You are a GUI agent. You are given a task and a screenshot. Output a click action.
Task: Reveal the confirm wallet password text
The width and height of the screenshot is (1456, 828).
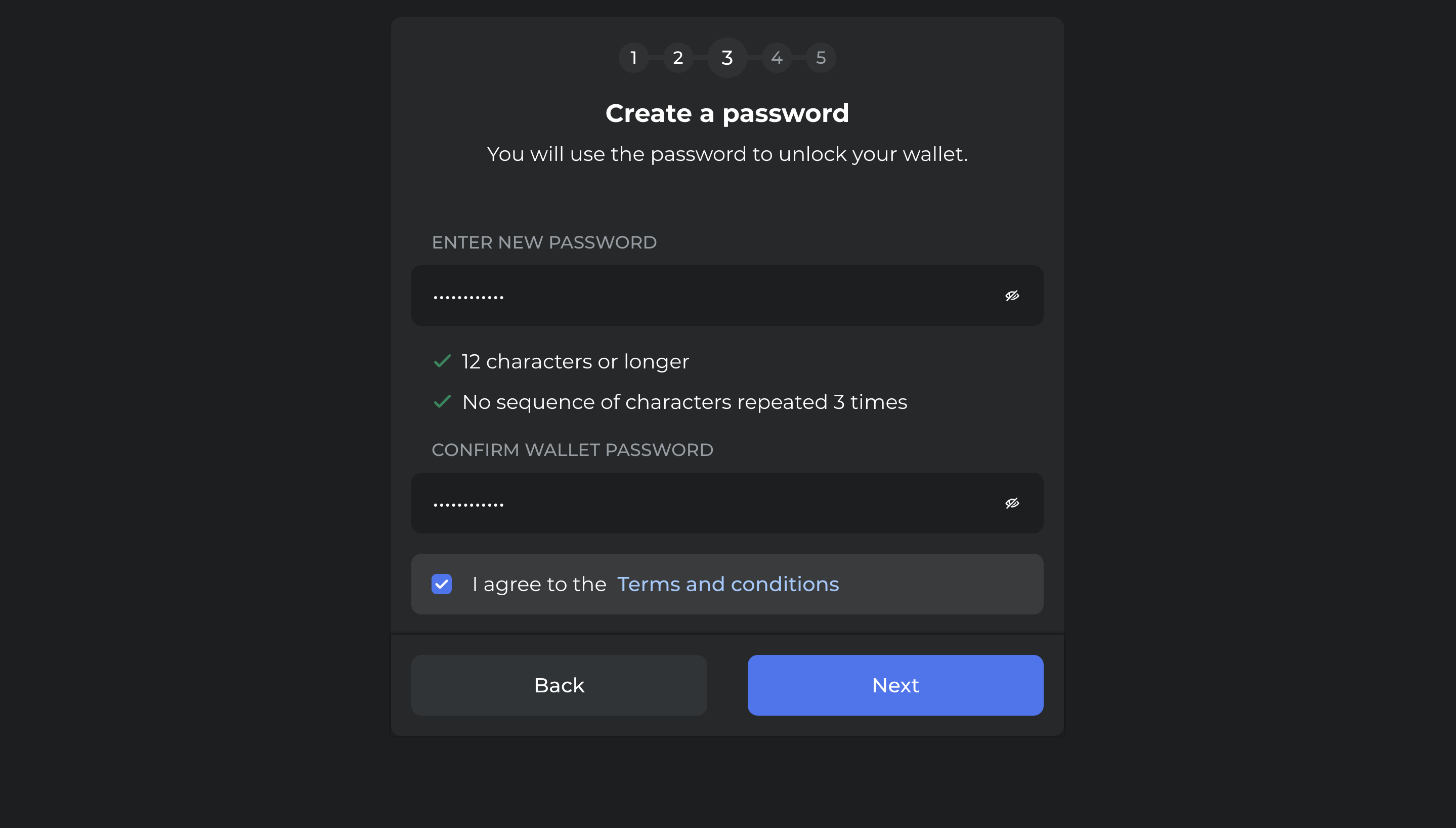[1012, 503]
